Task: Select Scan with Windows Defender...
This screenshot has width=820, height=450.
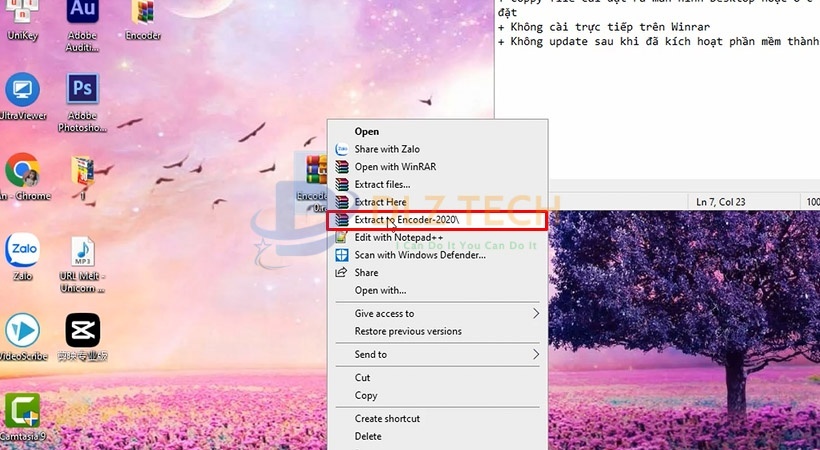Action: coord(437,255)
